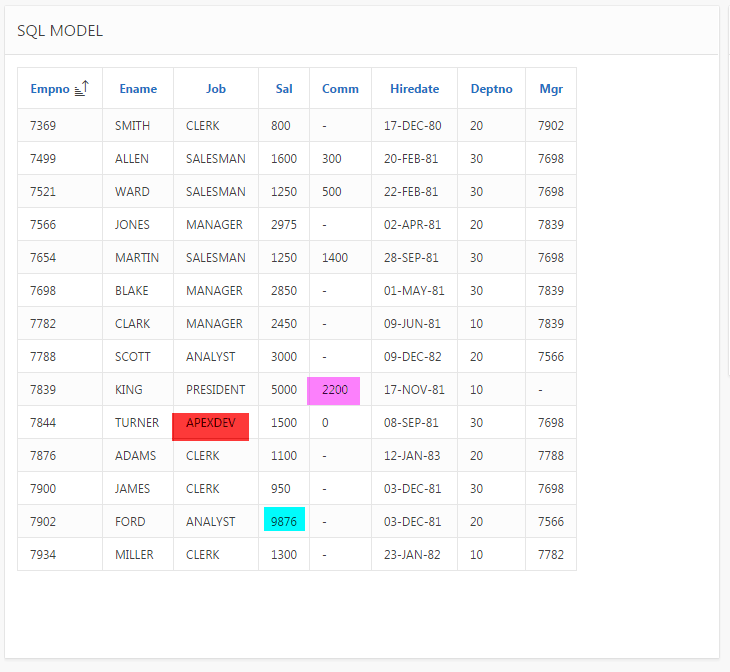Click hire date 09-JUN-81

pyautogui.click(x=412, y=324)
